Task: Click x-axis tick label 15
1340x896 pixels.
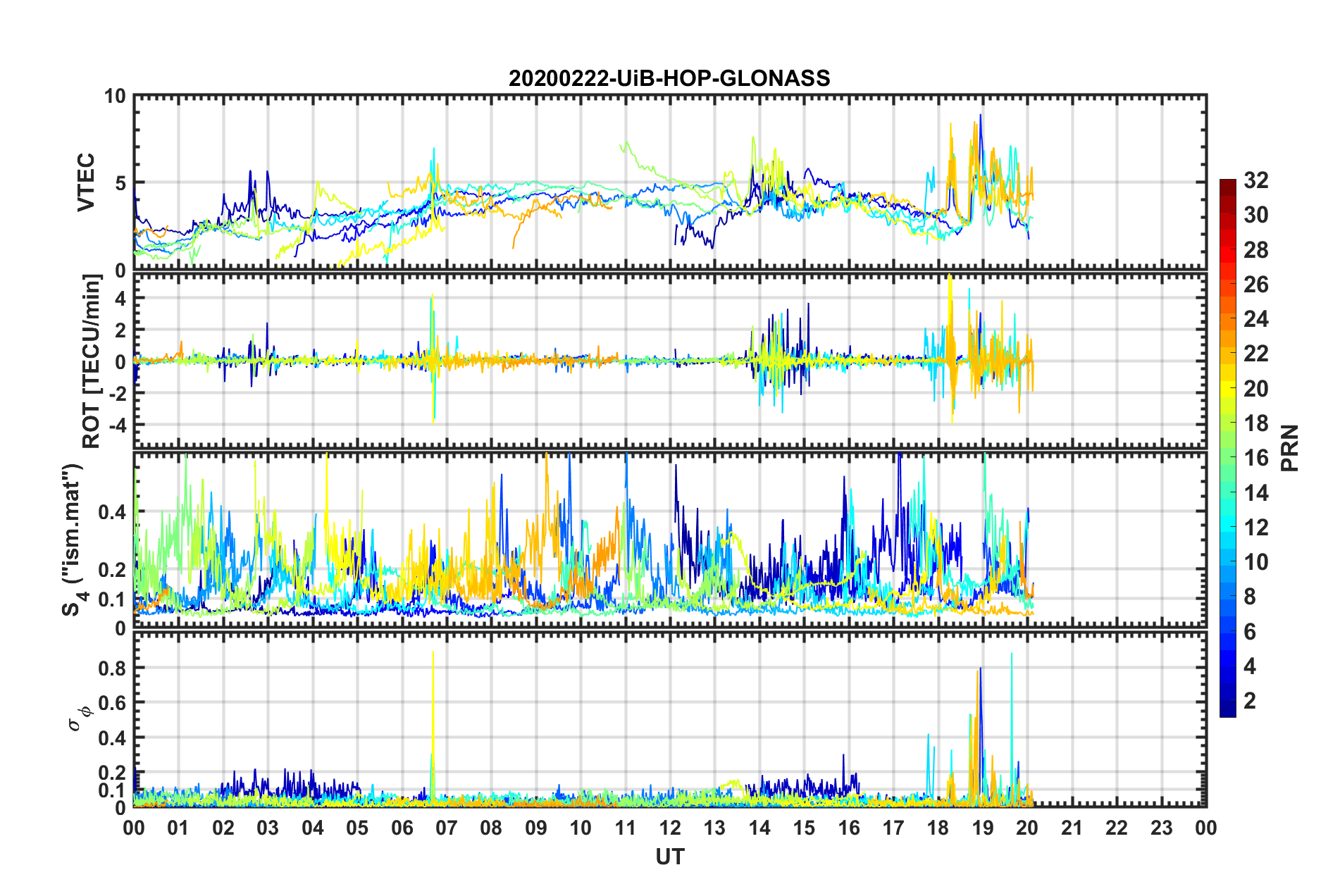Action: pyautogui.click(x=804, y=828)
